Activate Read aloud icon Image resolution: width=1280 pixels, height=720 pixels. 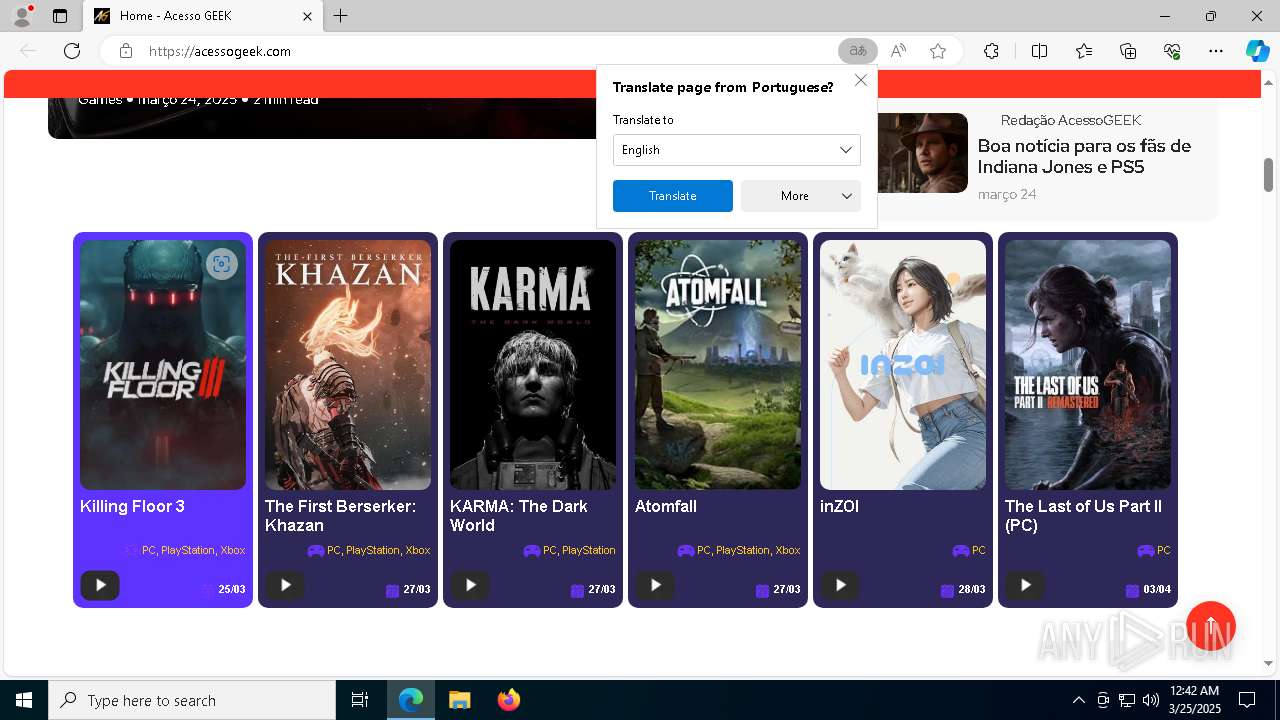point(898,51)
